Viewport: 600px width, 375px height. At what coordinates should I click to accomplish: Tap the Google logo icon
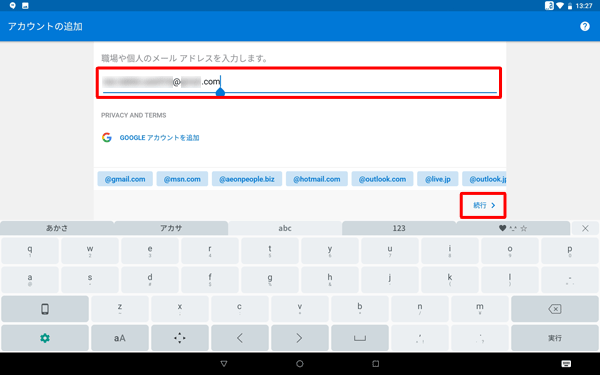[107, 137]
